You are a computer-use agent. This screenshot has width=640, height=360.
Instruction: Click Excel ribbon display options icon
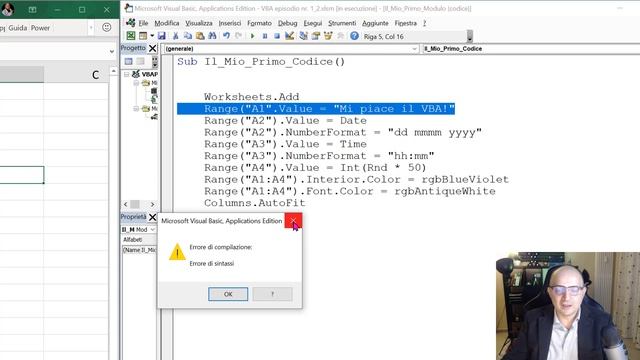coord(32,9)
